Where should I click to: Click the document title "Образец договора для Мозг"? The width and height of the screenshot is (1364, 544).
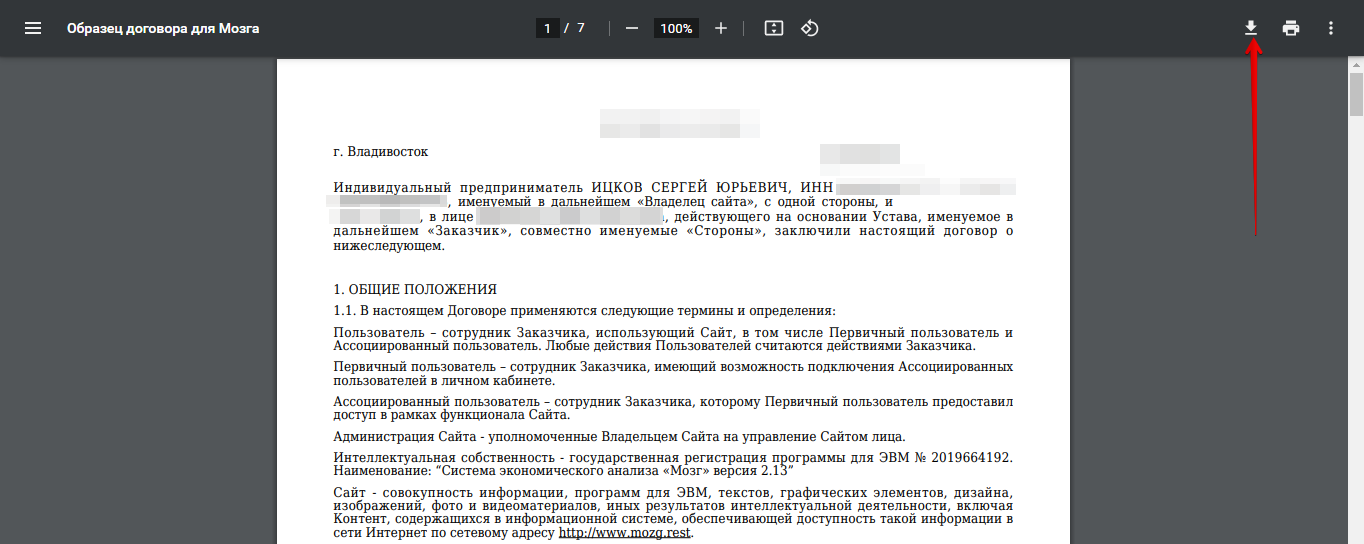(x=163, y=28)
